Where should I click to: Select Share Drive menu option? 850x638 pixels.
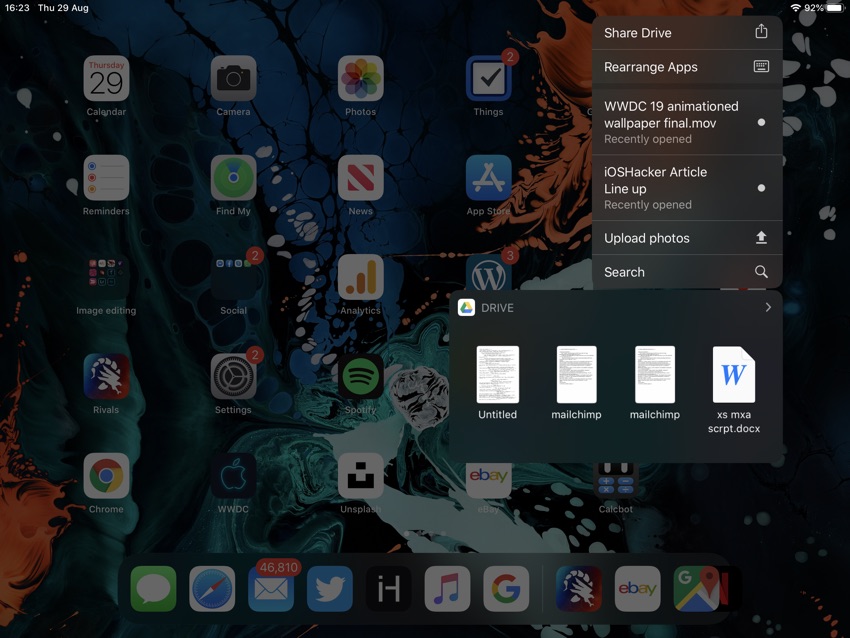[x=687, y=33]
